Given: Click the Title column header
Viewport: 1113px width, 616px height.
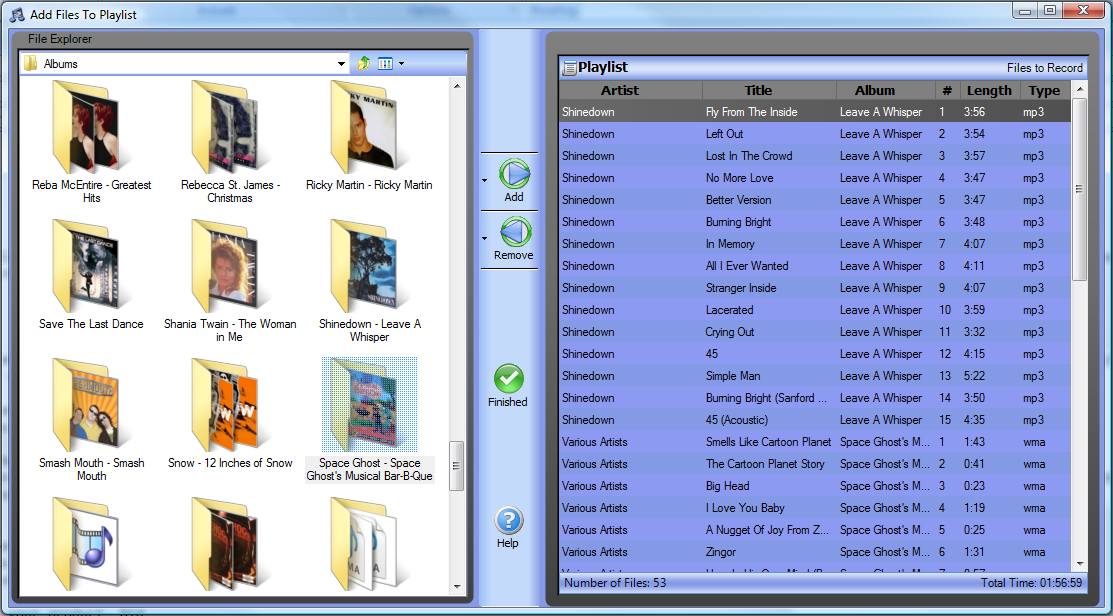Looking at the screenshot, I should (x=758, y=90).
